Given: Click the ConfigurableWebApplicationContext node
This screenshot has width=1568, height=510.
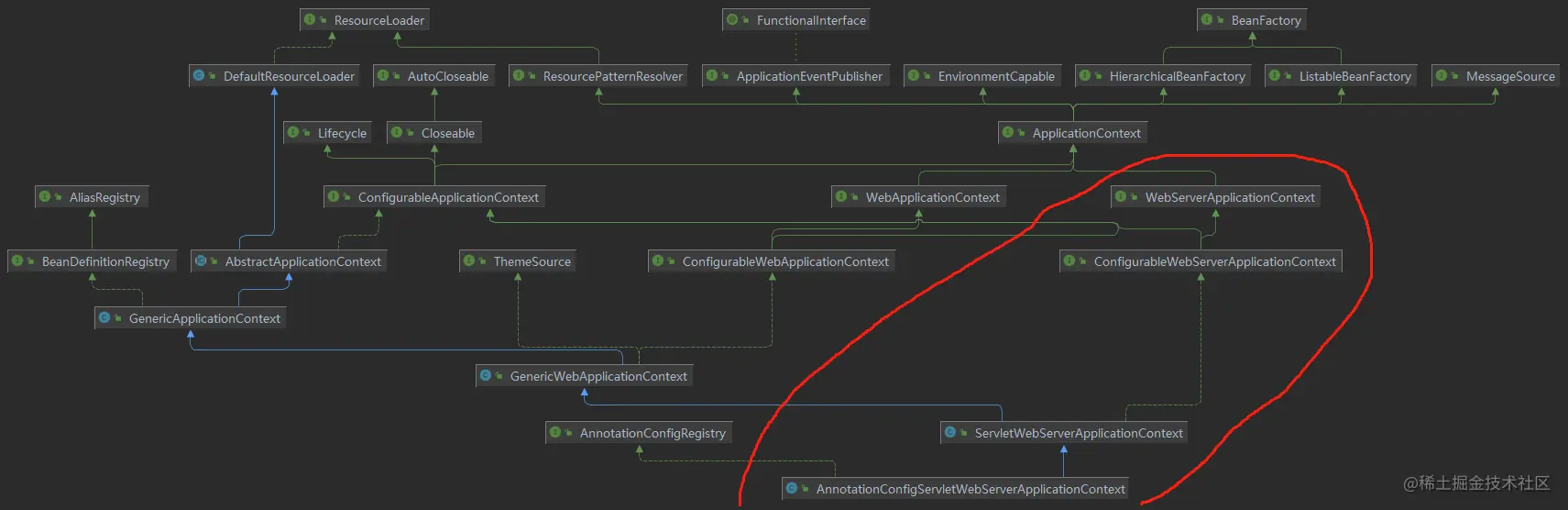Looking at the screenshot, I should [x=773, y=261].
